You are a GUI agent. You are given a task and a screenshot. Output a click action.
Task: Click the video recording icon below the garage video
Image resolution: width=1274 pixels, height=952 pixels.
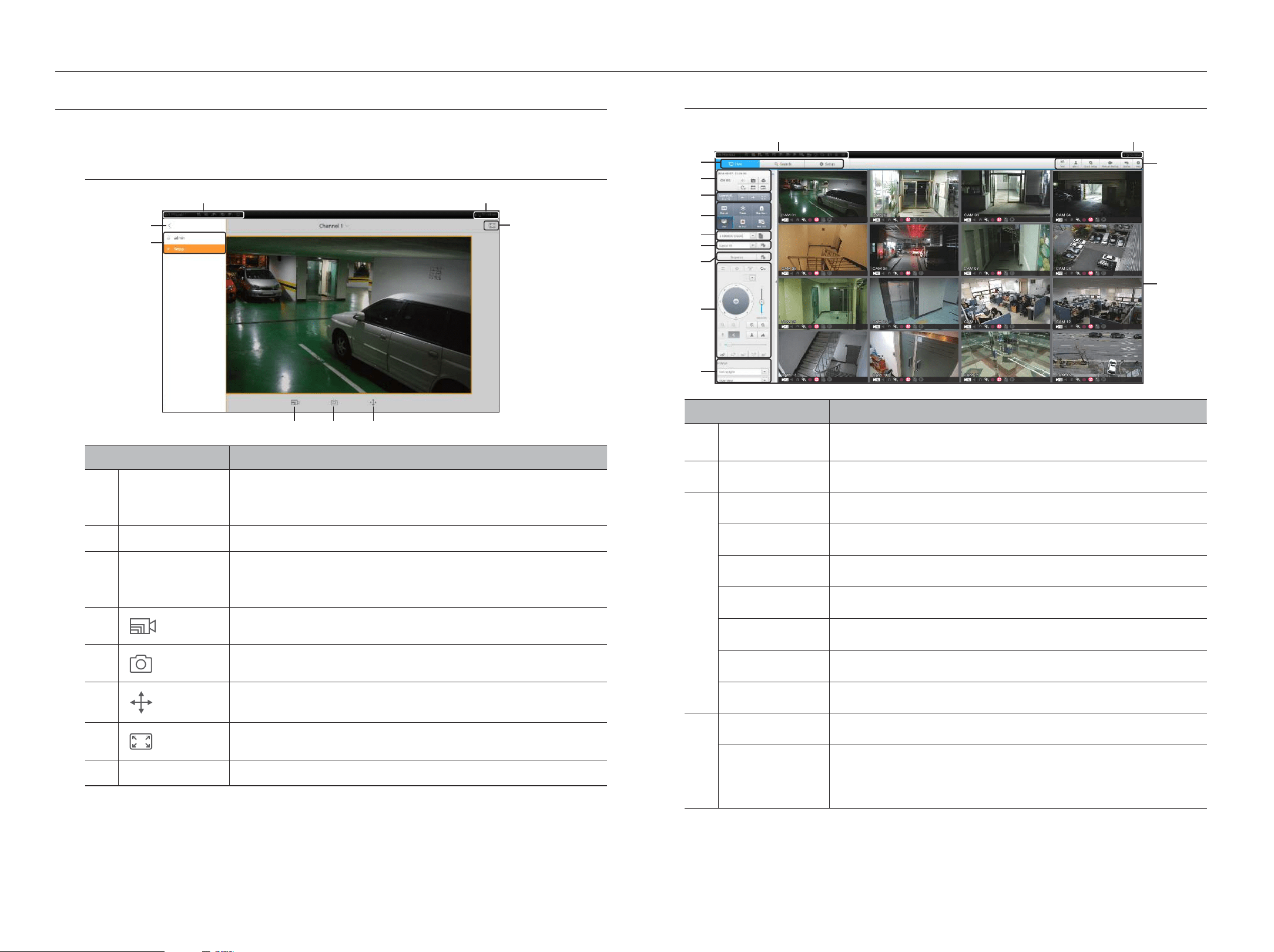295,403
